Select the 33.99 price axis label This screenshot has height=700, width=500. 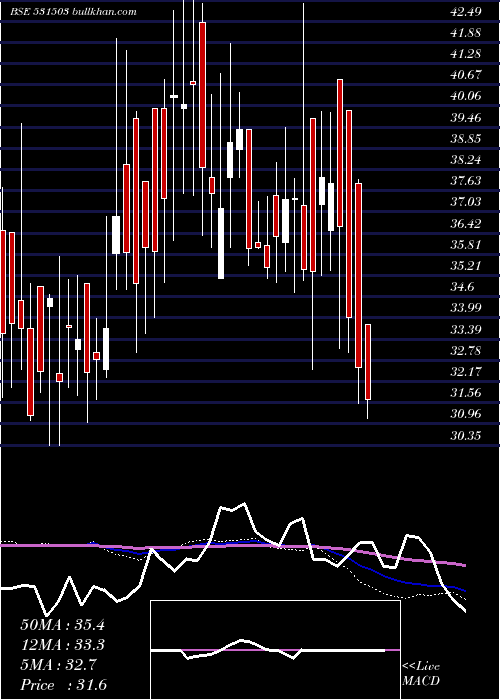(x=466, y=308)
